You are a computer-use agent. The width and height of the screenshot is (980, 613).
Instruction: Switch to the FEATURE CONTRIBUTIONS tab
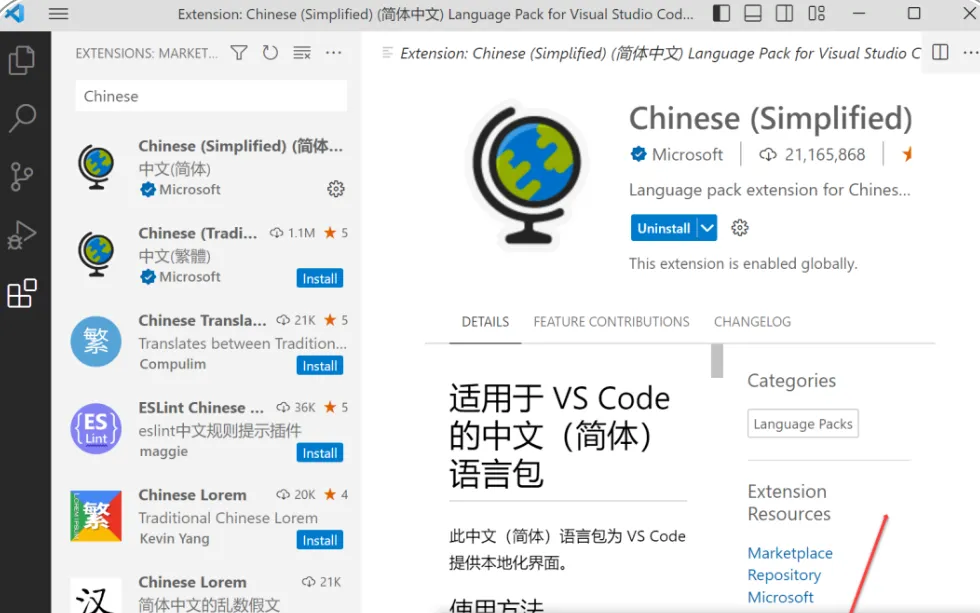pyautogui.click(x=610, y=321)
